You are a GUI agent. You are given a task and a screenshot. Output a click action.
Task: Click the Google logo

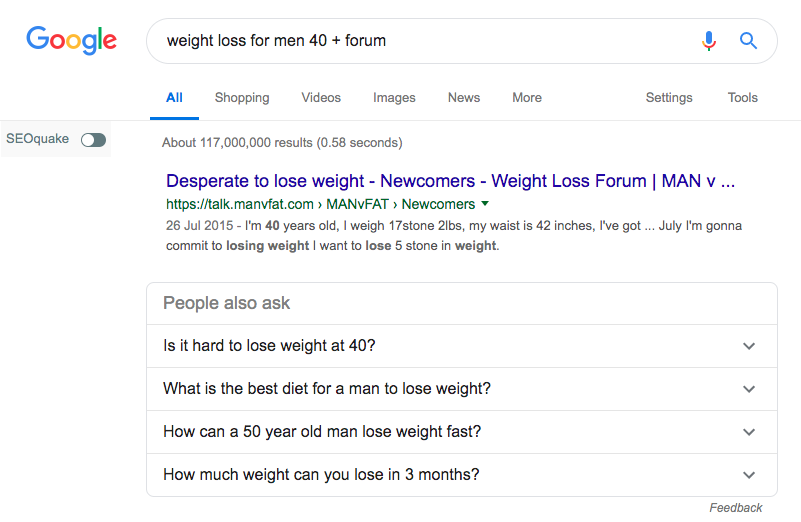[x=71, y=41]
